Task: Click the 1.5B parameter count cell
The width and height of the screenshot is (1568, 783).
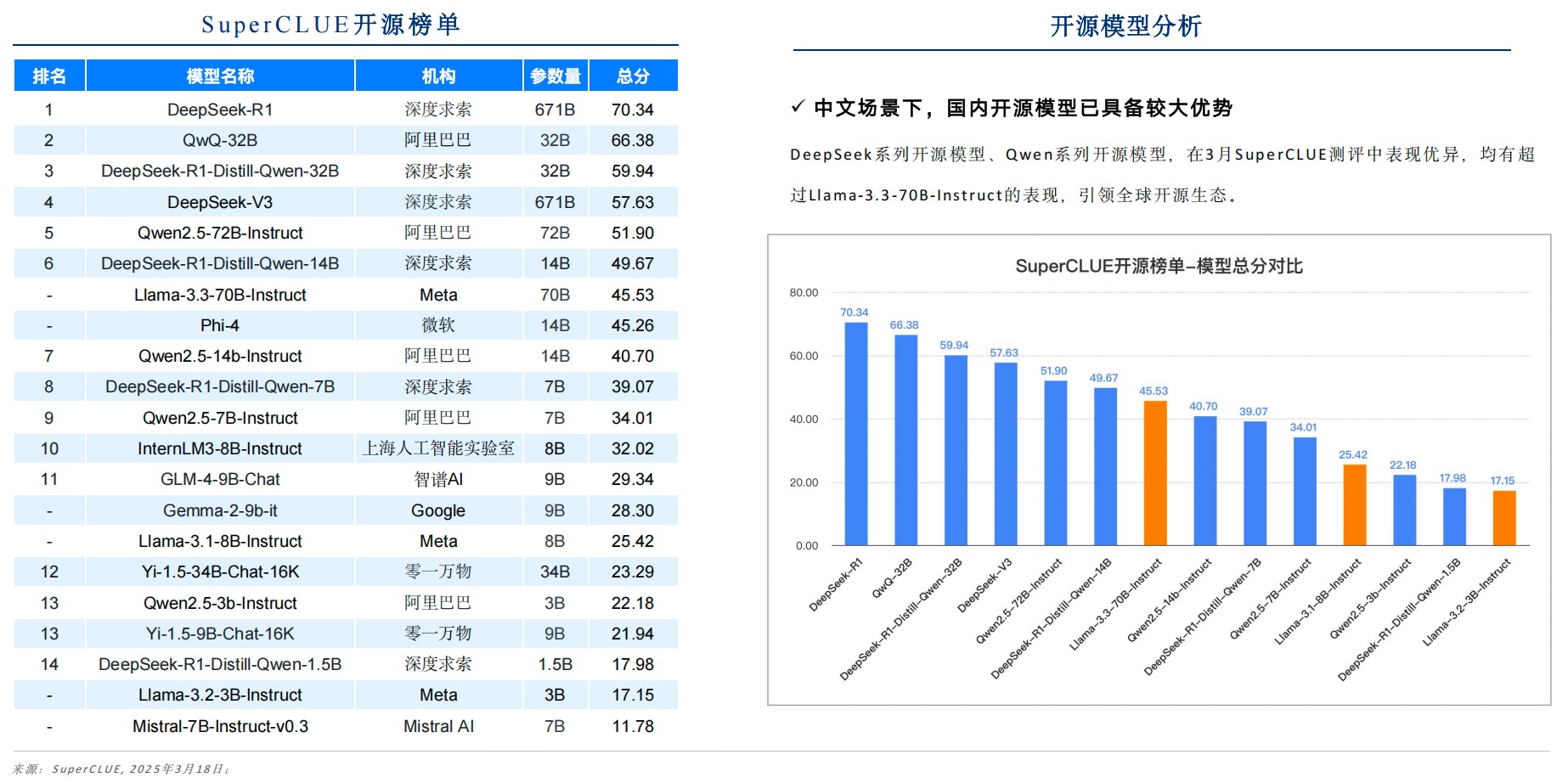Action: (x=556, y=664)
